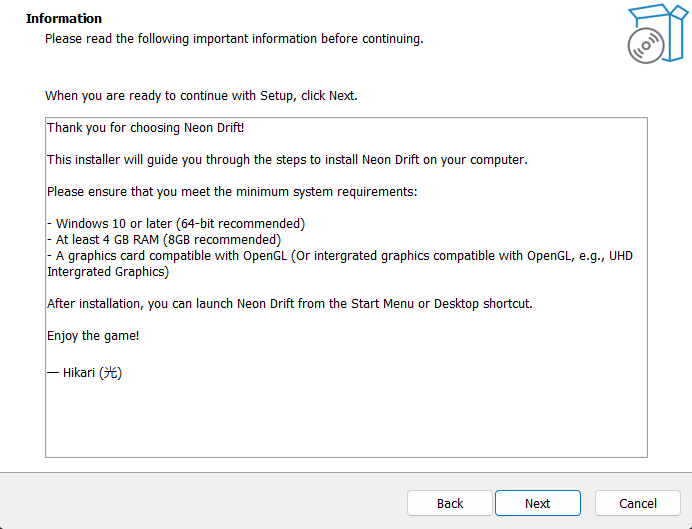Go back with the Back button
The width and height of the screenshot is (692, 529).
click(450, 503)
